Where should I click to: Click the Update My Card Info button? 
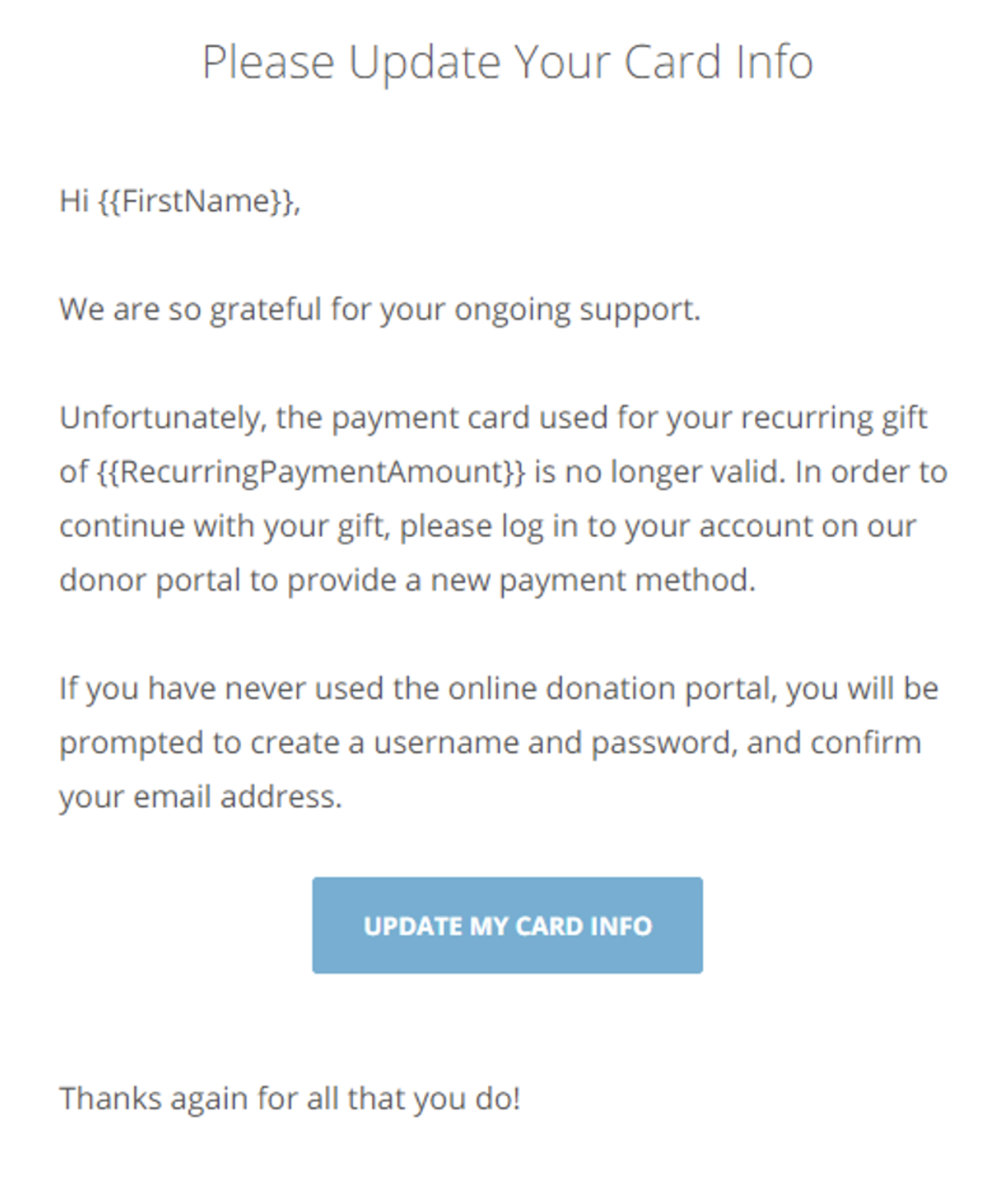507,925
